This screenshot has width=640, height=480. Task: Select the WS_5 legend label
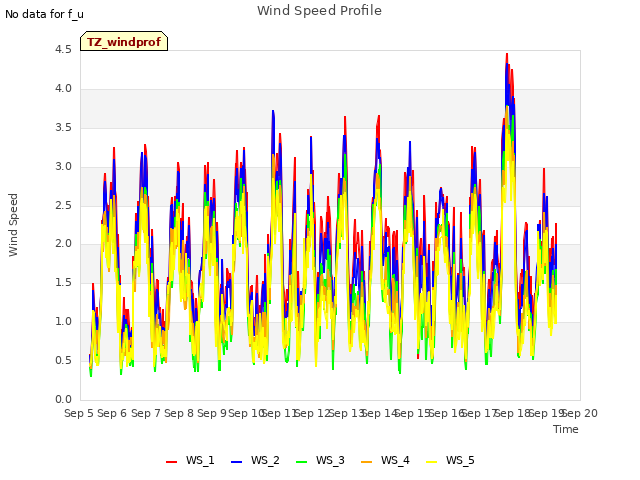tap(460, 460)
